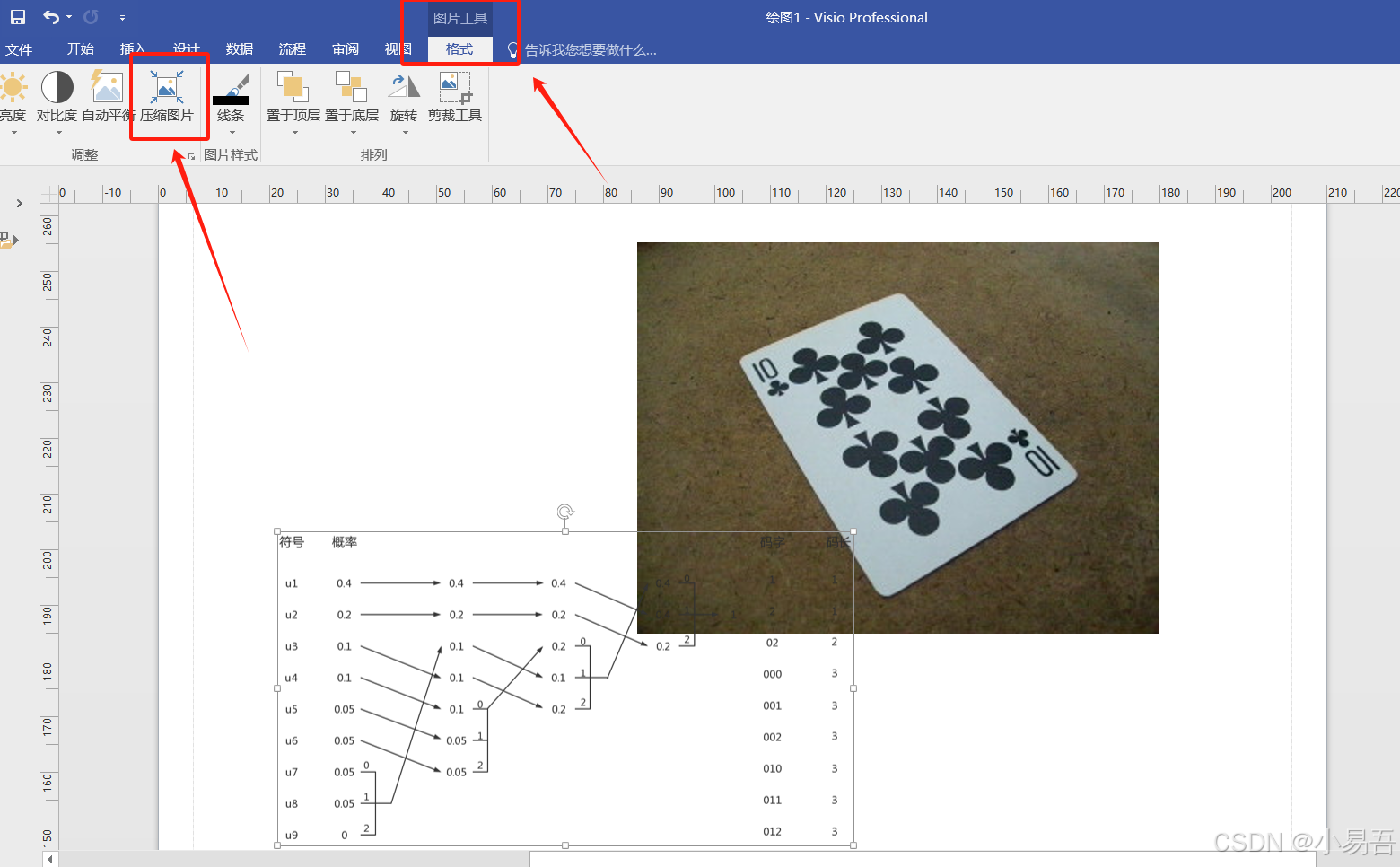Click the u5 symbol label
This screenshot has width=1400, height=867.
pyautogui.click(x=291, y=709)
